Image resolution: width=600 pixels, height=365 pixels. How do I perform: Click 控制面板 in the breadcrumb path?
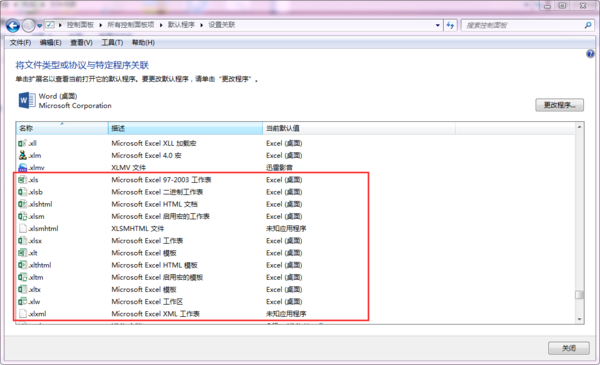click(x=80, y=25)
